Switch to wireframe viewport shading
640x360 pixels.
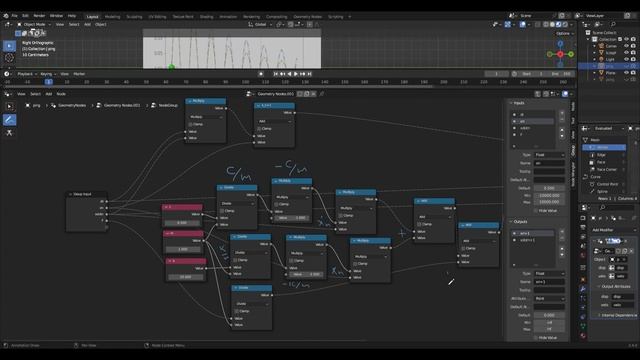pyautogui.click(x=546, y=24)
